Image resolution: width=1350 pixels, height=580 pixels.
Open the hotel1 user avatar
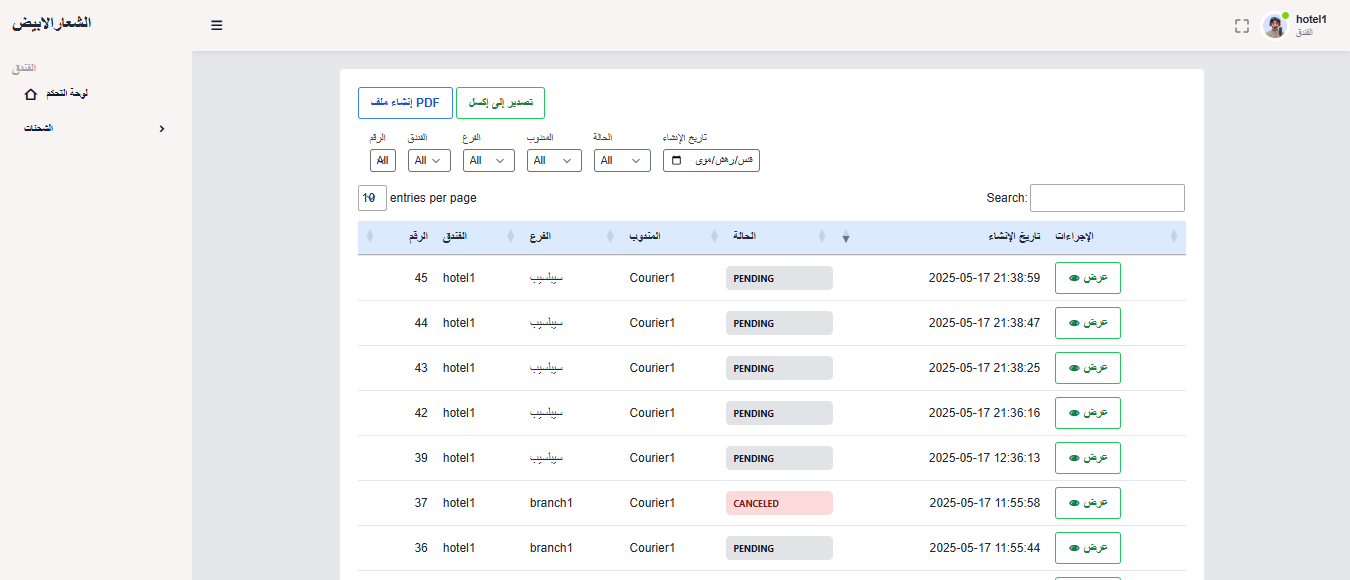(1274, 26)
